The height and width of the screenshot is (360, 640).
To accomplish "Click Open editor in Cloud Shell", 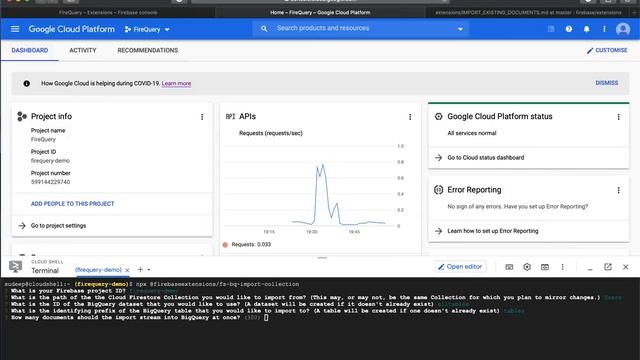I will (460, 267).
